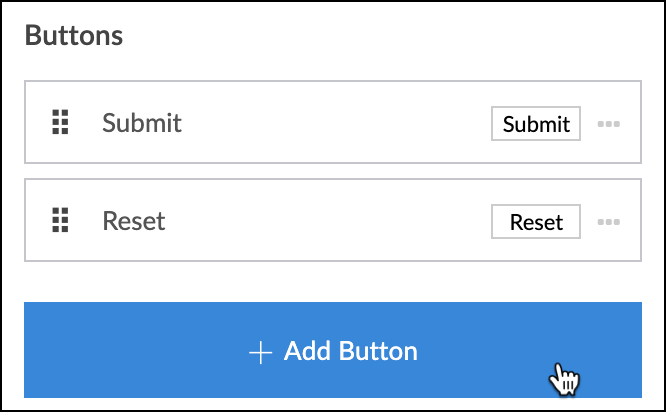Click the three-dot icon in Reset row

[609, 222]
